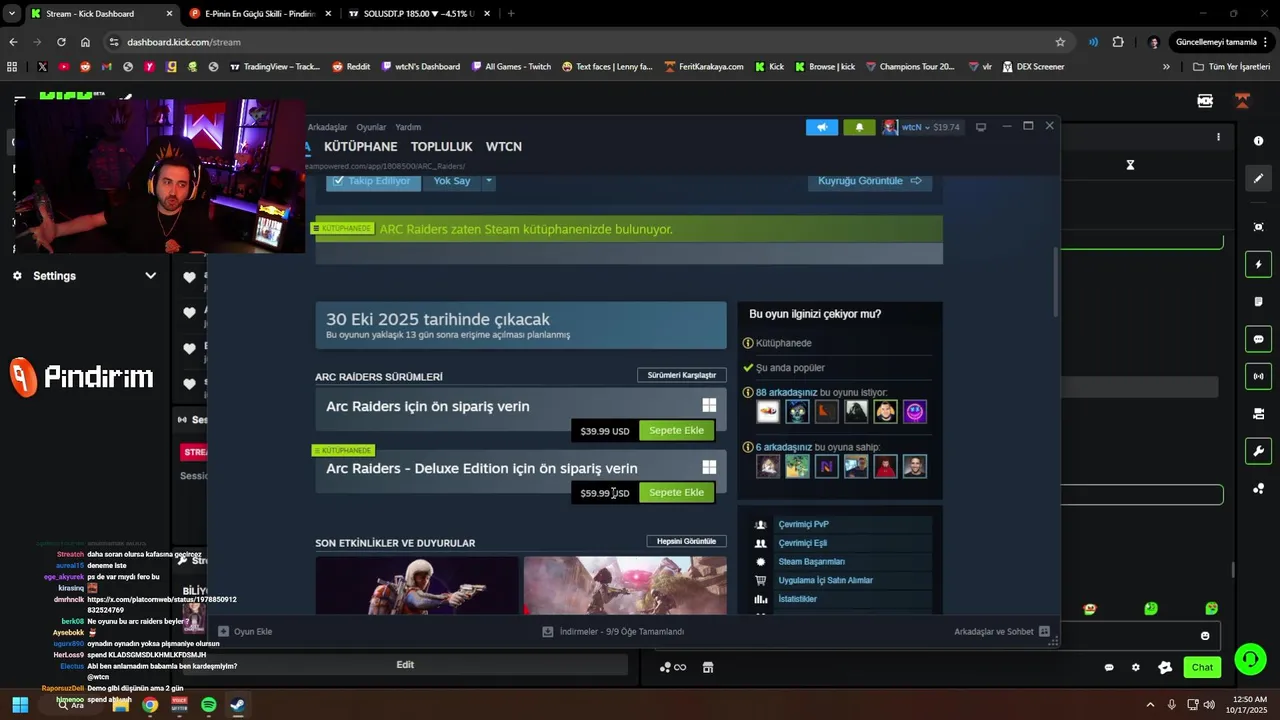Show hidden system tray icons
Screen dimensions: 1280x720
click(x=1150, y=705)
